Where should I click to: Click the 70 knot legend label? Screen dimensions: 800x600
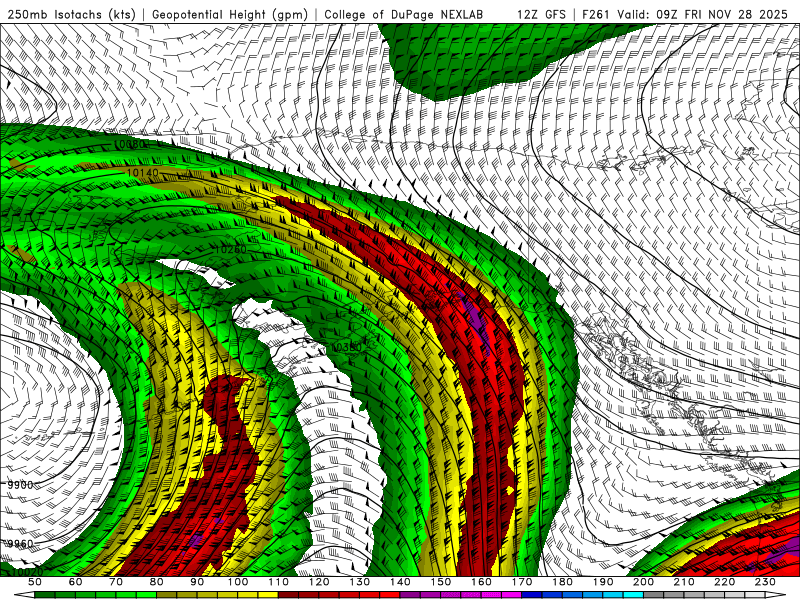(x=116, y=582)
